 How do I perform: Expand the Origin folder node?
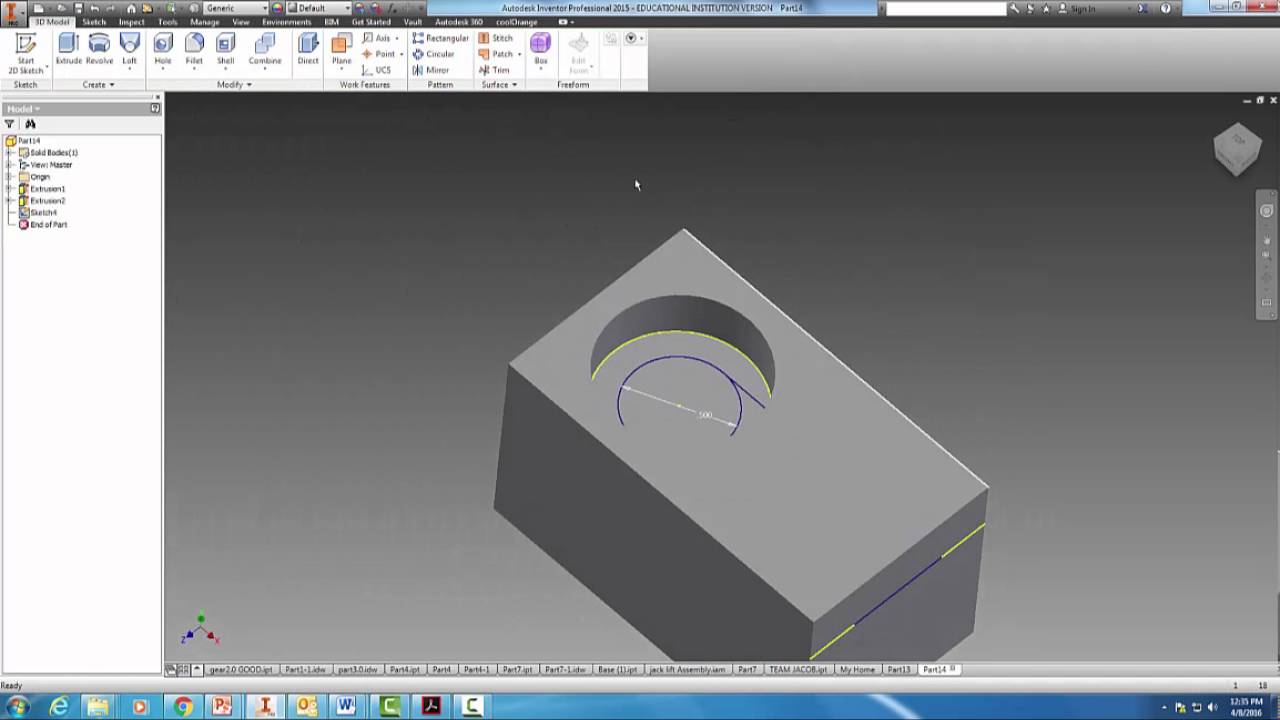pos(10,177)
